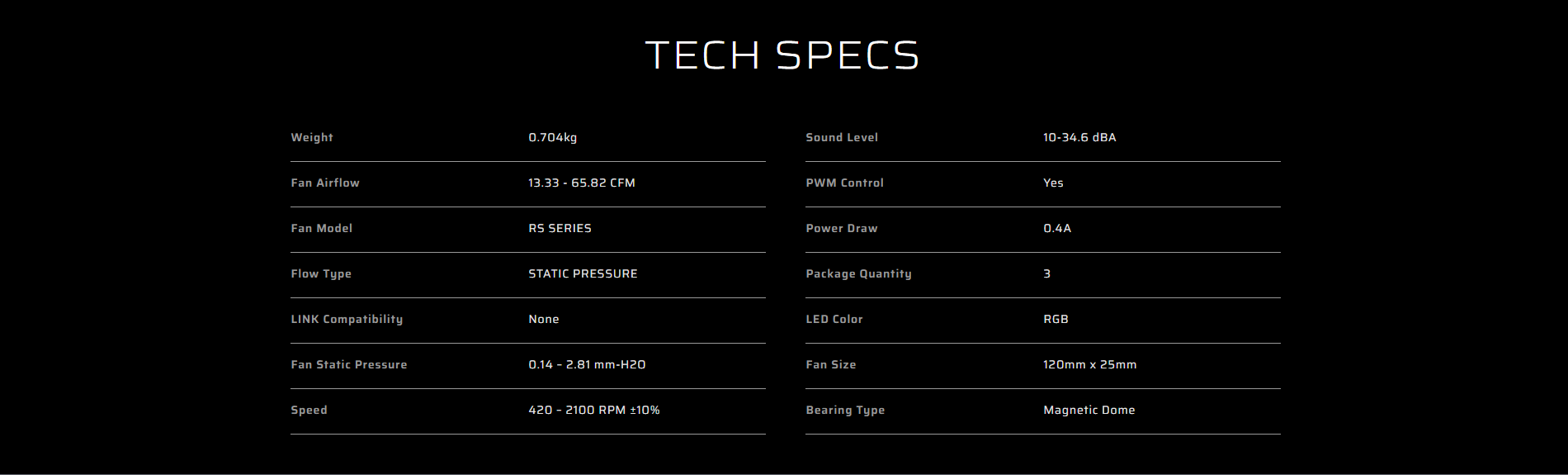Select the 0.14 - 2.81 mm-H2O value
1568x475 pixels.
click(587, 364)
